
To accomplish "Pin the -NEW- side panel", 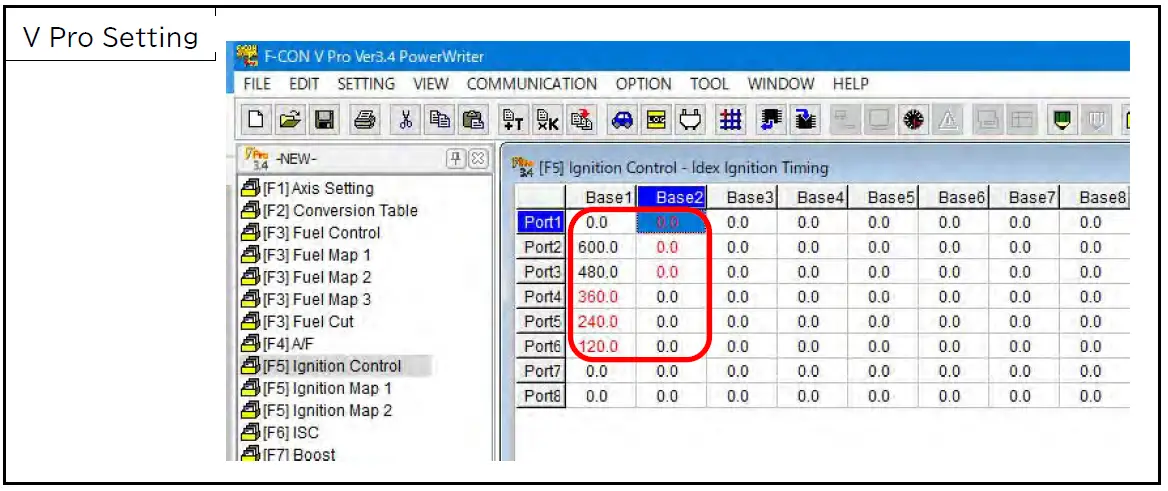I will (455, 159).
